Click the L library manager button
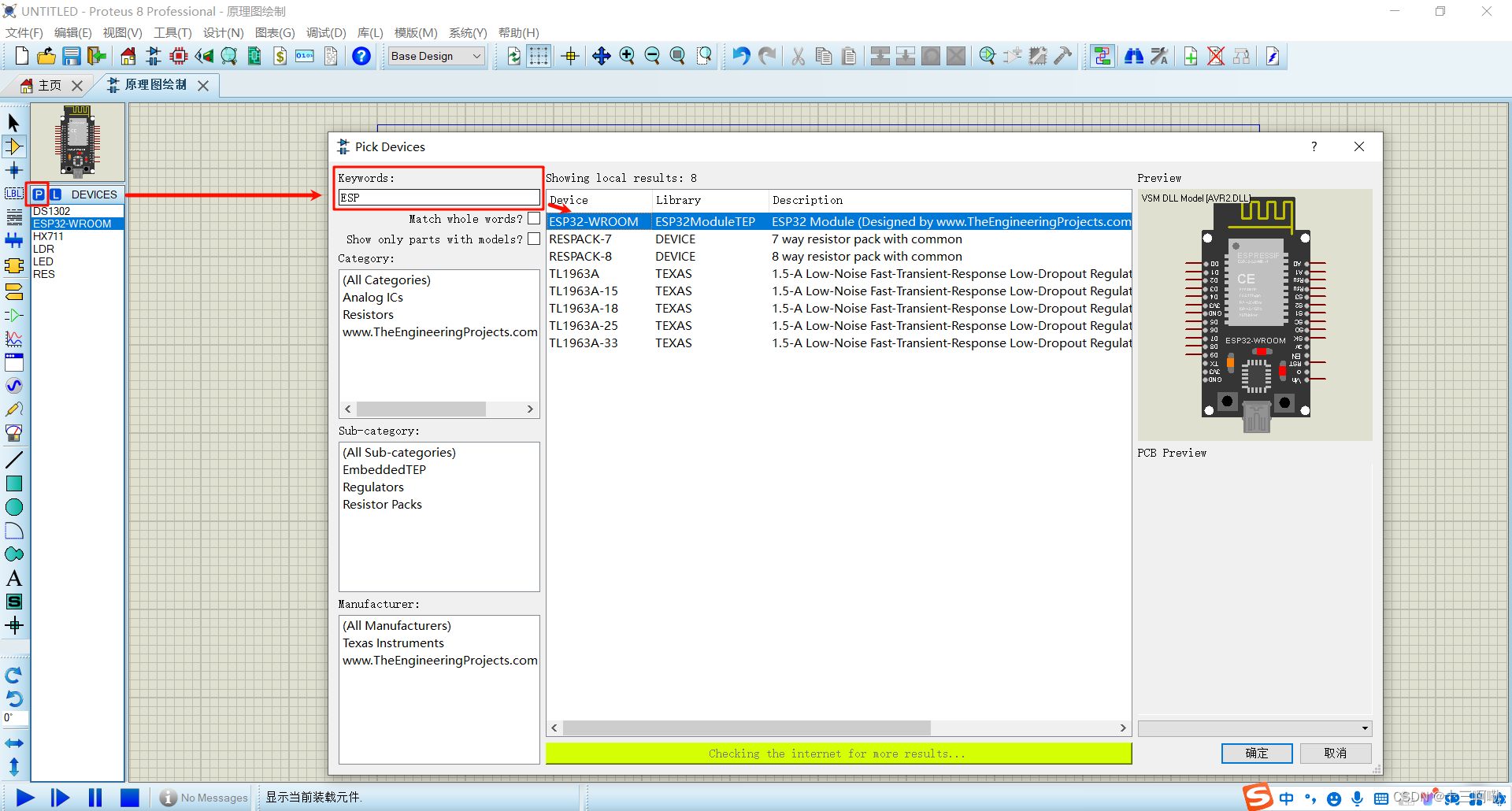The width and height of the screenshot is (1512, 811). click(55, 194)
